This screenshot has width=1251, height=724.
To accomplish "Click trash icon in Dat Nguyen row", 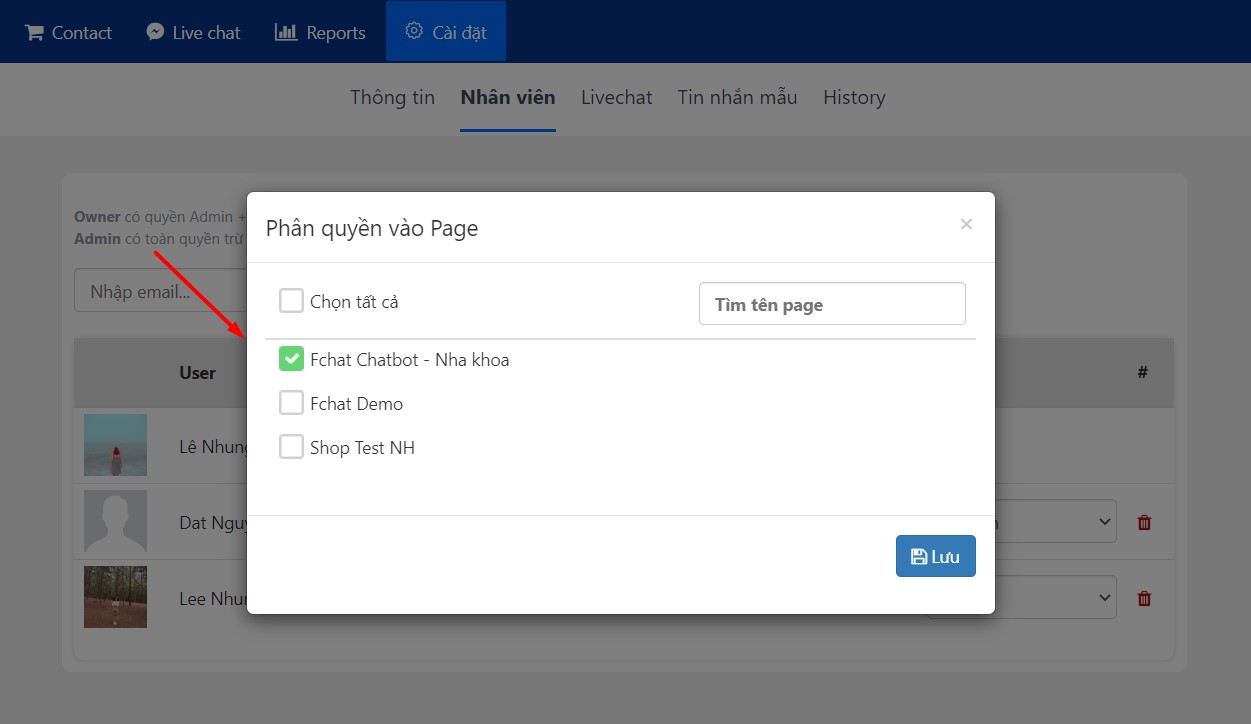I will click(x=1144, y=522).
